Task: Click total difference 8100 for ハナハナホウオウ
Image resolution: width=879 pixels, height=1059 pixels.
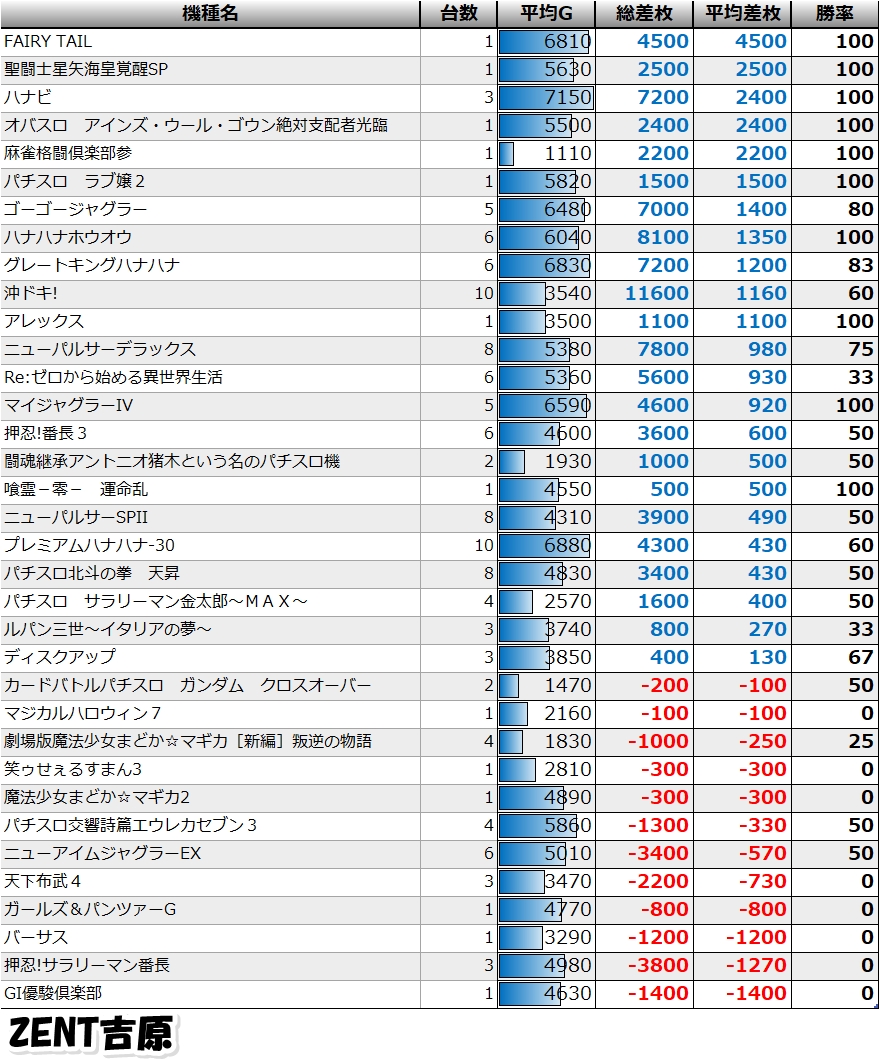Action: click(x=663, y=238)
